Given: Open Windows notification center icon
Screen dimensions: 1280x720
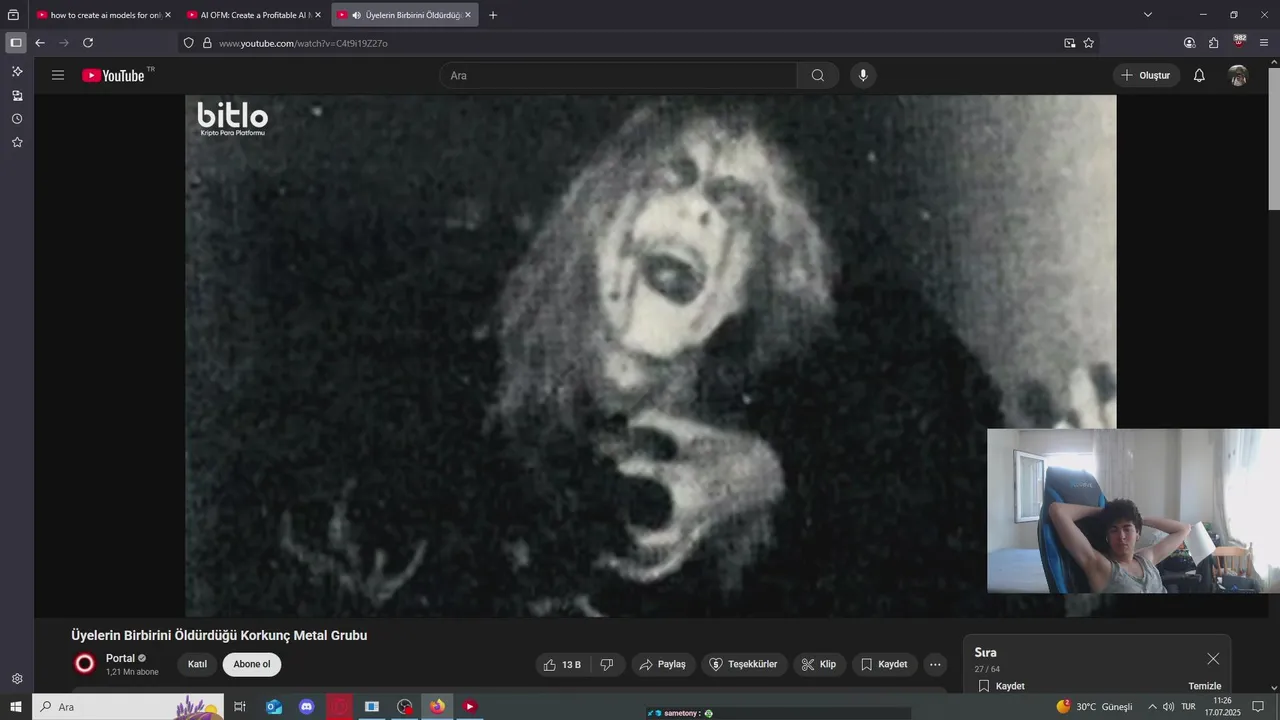Looking at the screenshot, I should (x=1258, y=707).
